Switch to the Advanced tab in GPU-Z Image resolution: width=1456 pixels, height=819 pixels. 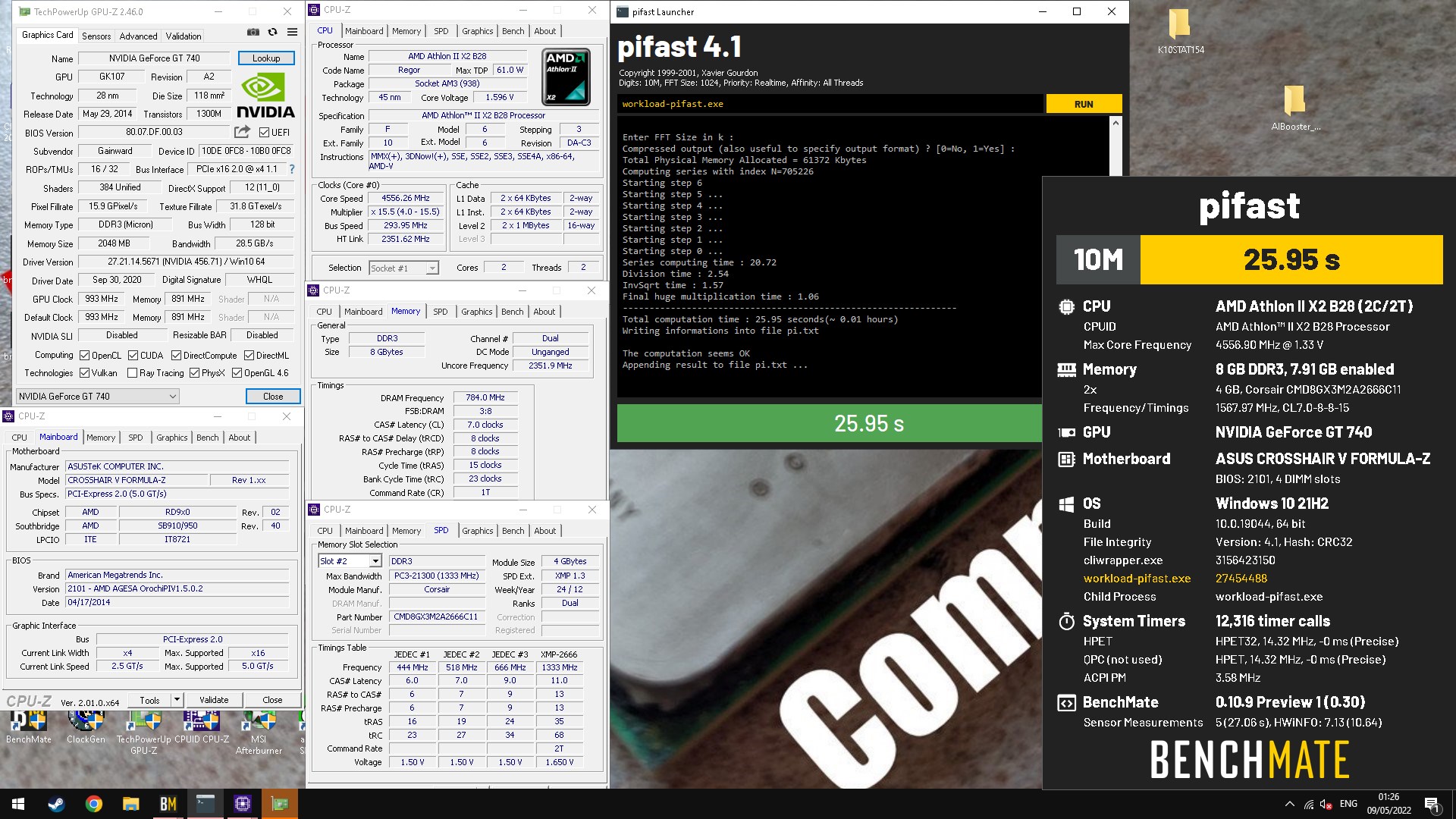pos(138,36)
